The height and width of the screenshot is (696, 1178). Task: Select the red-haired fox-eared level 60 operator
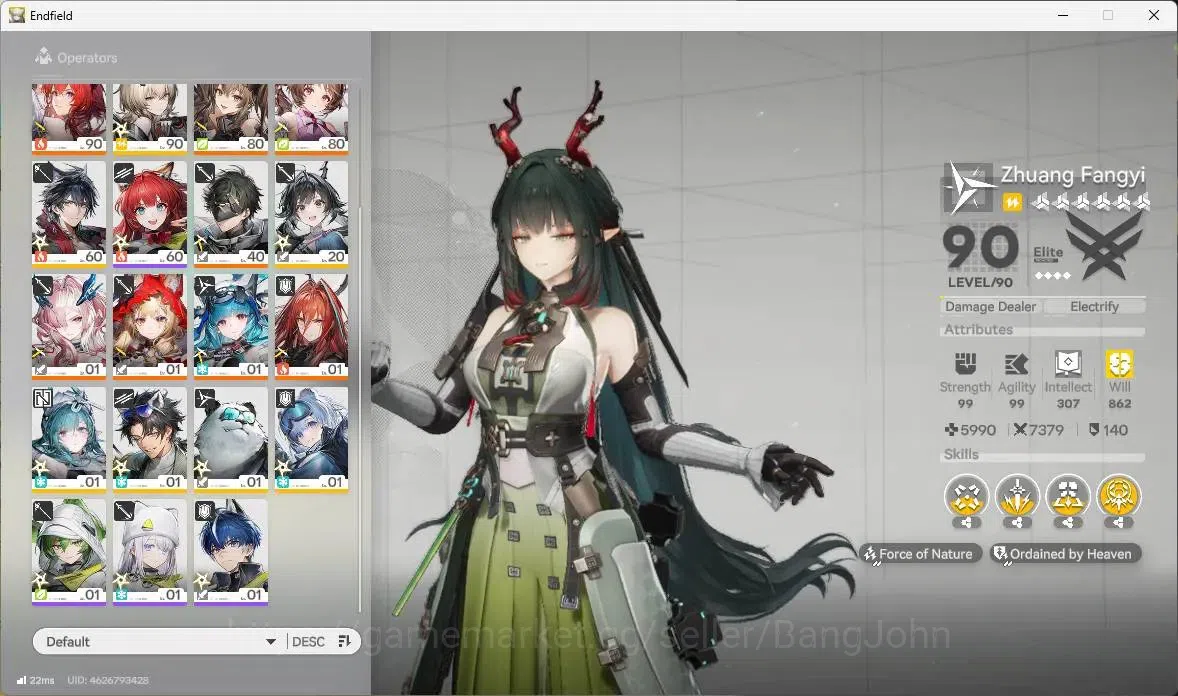tap(150, 213)
